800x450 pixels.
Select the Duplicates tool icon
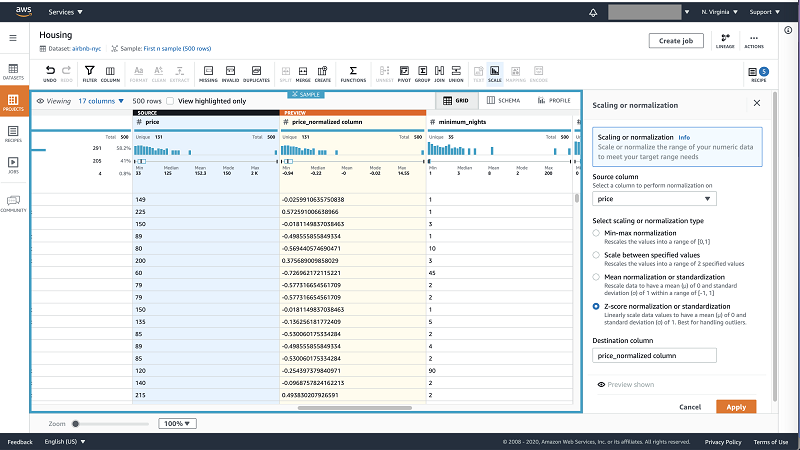pyautogui.click(x=257, y=73)
